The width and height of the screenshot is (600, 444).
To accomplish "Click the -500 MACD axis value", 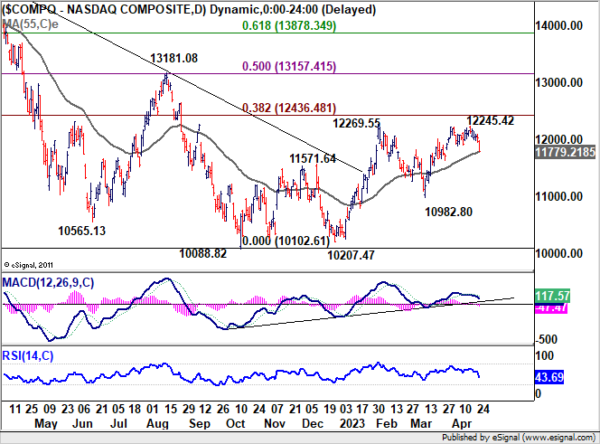I will [546, 340].
